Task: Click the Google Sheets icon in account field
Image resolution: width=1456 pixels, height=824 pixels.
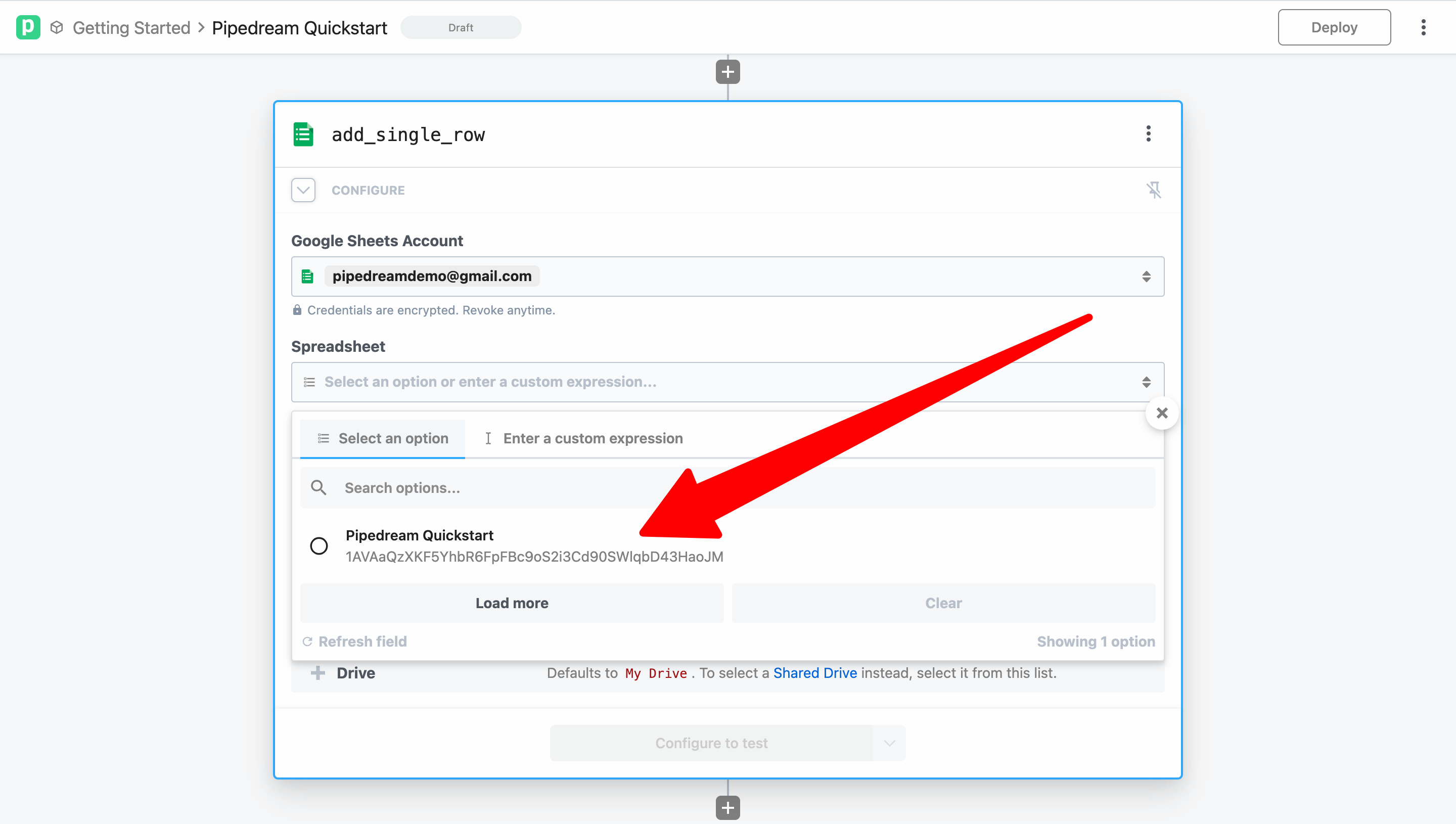Action: pyautogui.click(x=308, y=276)
